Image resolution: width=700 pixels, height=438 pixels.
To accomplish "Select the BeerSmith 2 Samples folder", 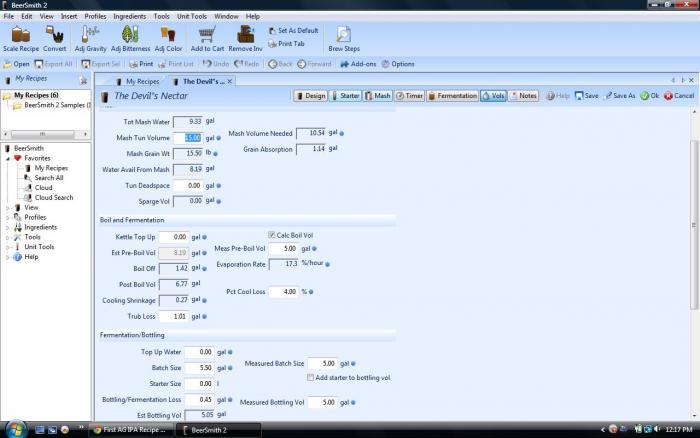I will tap(52, 105).
